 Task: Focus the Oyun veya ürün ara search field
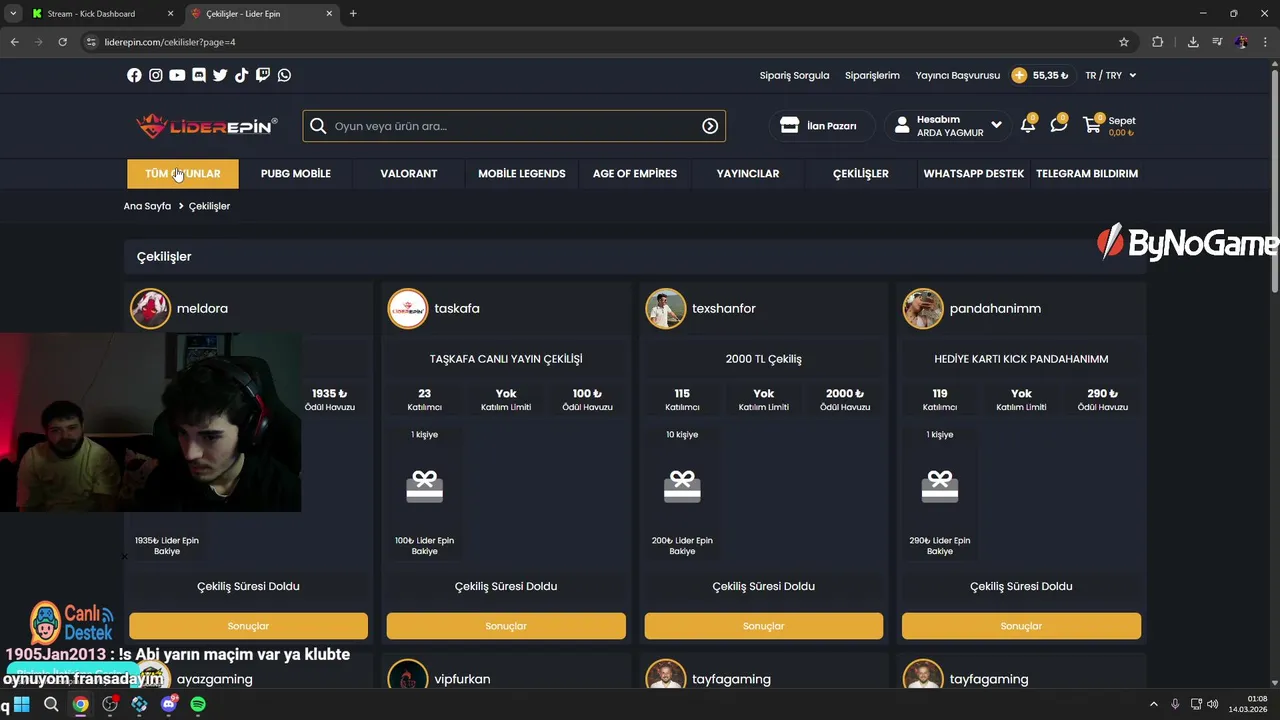pos(514,126)
